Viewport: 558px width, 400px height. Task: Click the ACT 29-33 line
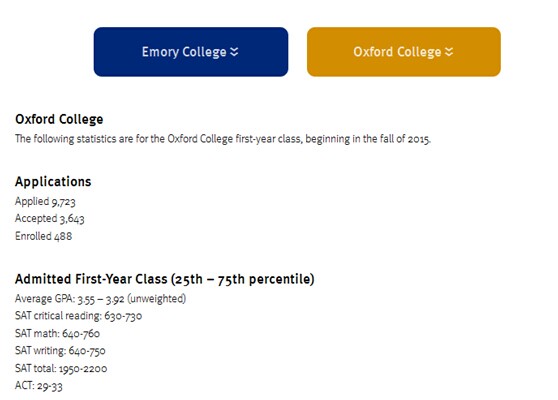(38, 386)
